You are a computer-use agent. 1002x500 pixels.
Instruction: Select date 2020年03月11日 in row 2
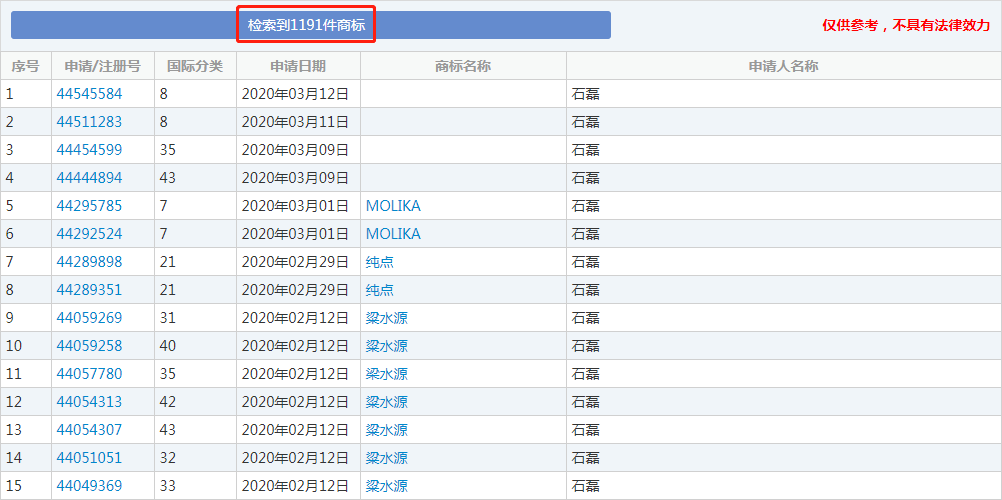click(295, 122)
